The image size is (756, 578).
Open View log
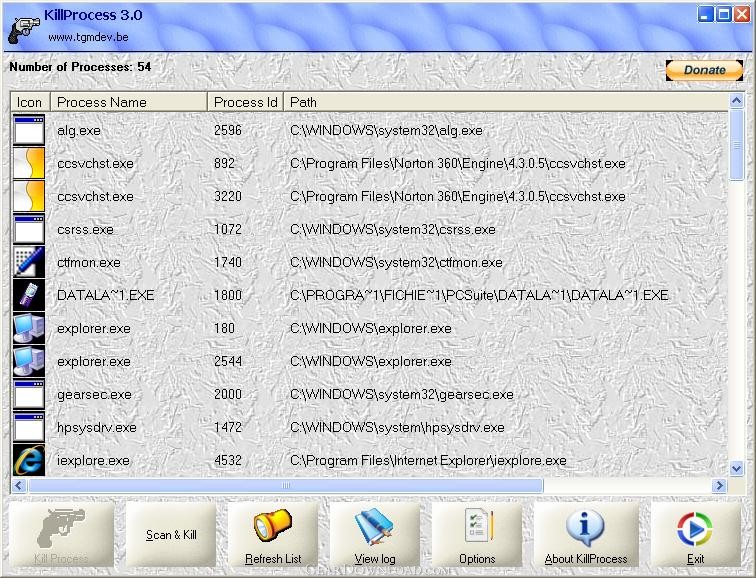[x=375, y=535]
